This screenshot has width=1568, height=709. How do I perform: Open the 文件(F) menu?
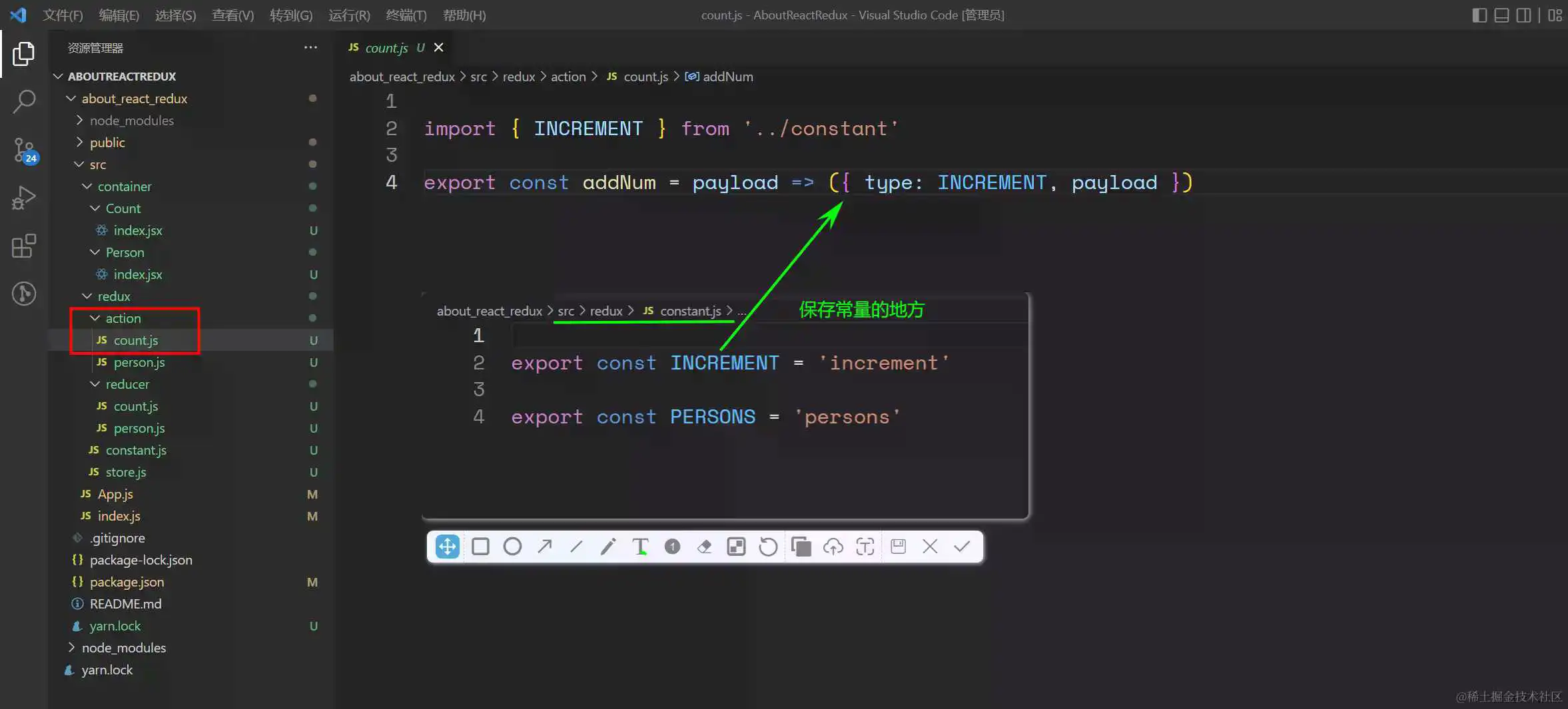click(x=63, y=15)
